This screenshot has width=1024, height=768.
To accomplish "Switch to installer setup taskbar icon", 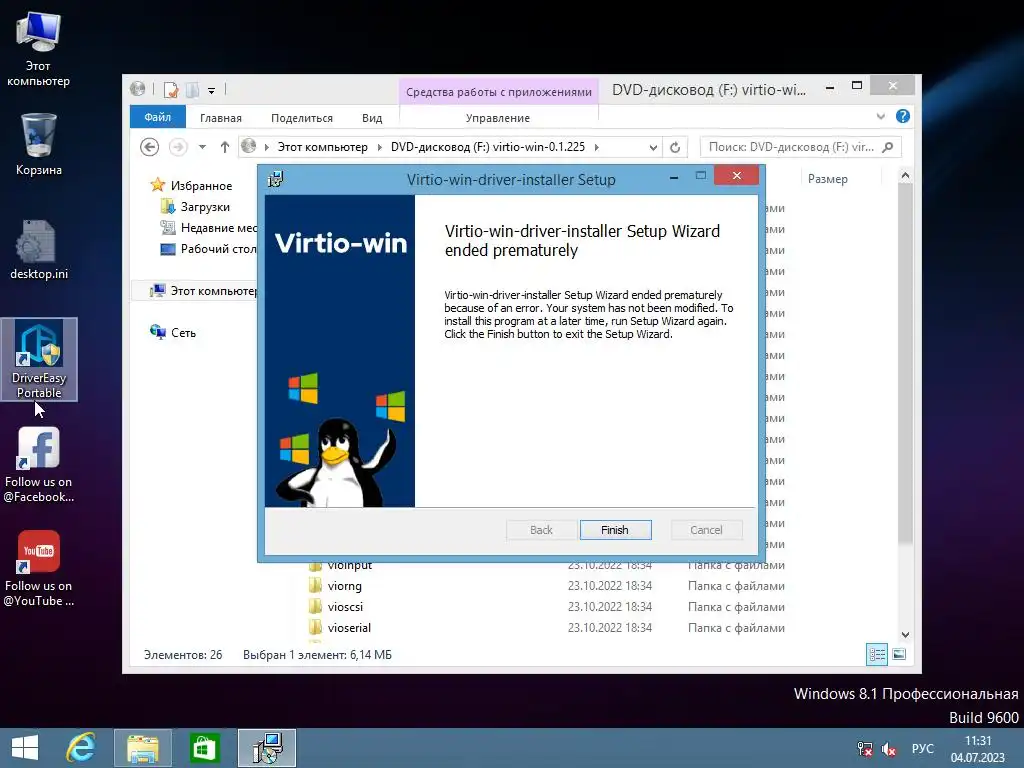I will [x=267, y=748].
